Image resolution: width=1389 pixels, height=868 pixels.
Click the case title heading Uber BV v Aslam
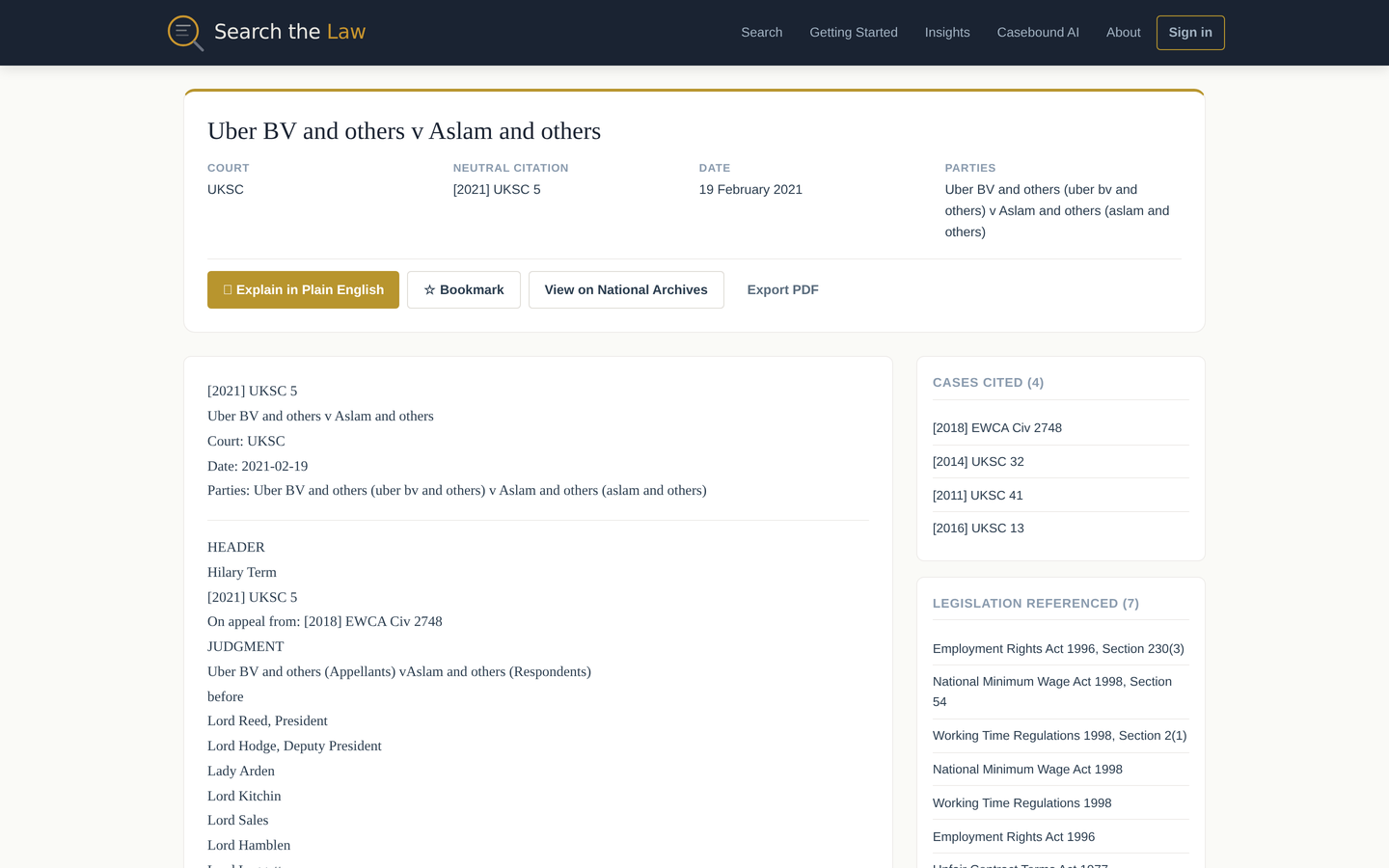pos(403,131)
